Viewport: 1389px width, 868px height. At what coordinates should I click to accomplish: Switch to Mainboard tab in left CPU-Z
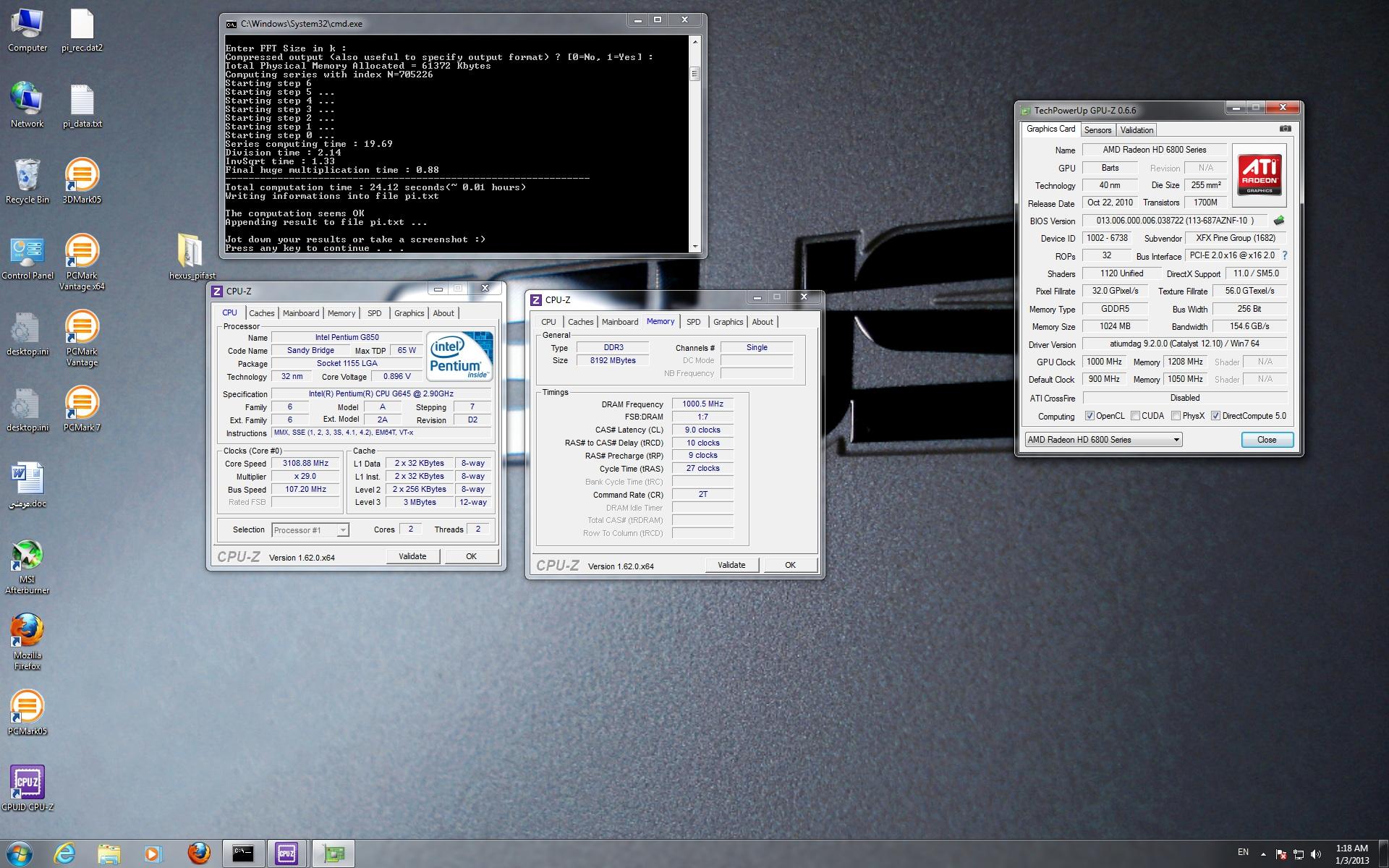[301, 313]
